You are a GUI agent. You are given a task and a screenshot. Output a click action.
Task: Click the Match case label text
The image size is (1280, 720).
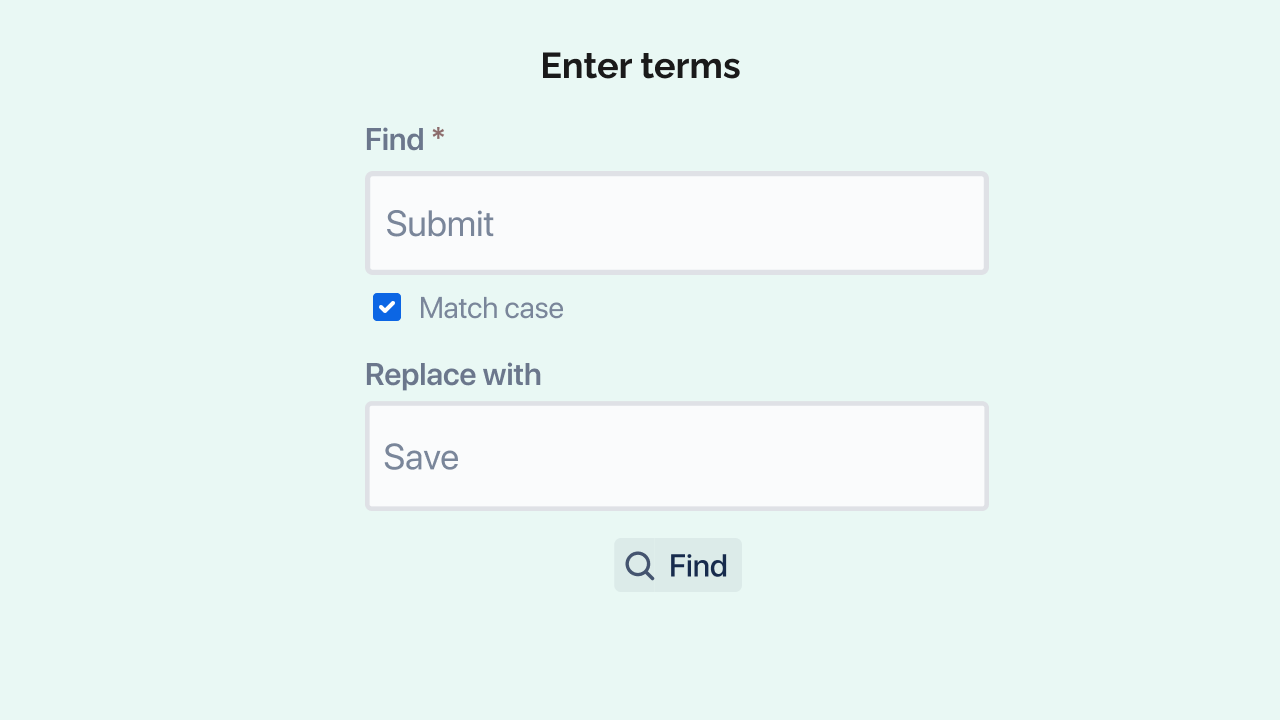491,308
